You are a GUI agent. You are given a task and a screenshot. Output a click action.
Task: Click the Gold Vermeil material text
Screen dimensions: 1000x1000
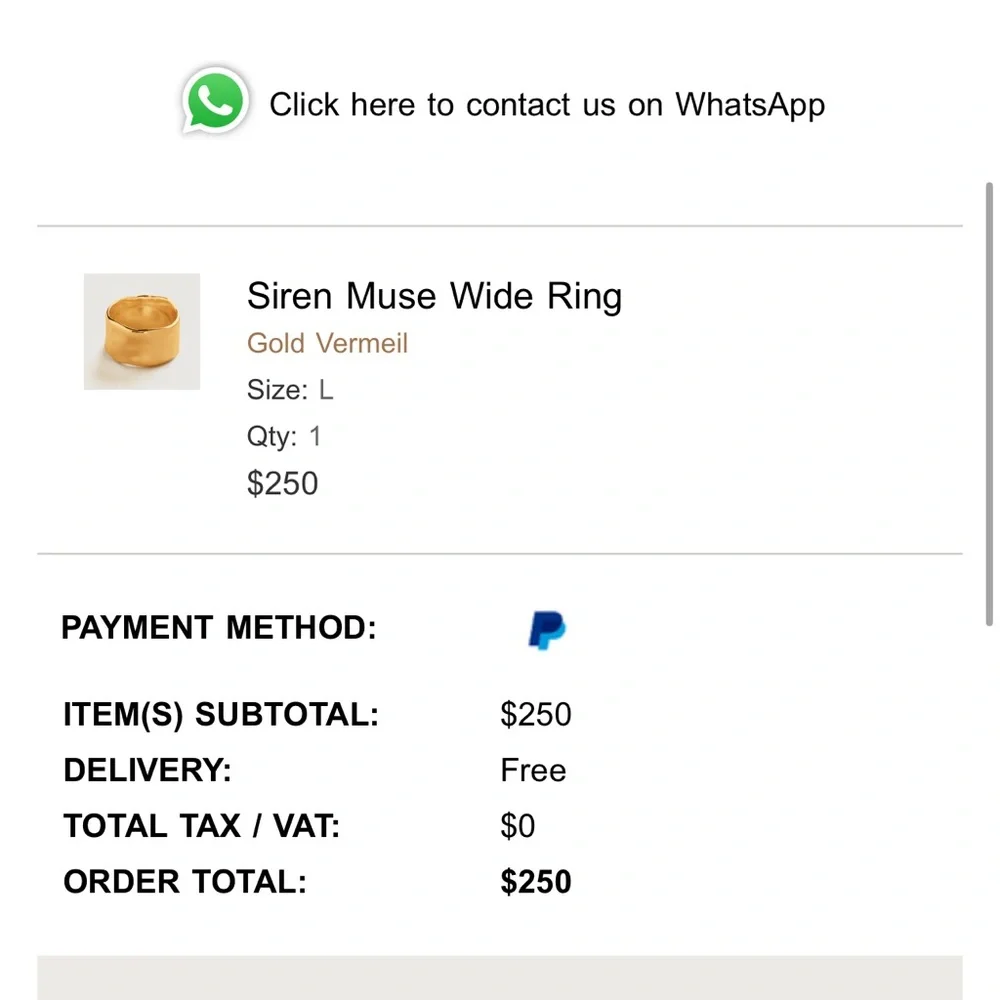coord(327,343)
